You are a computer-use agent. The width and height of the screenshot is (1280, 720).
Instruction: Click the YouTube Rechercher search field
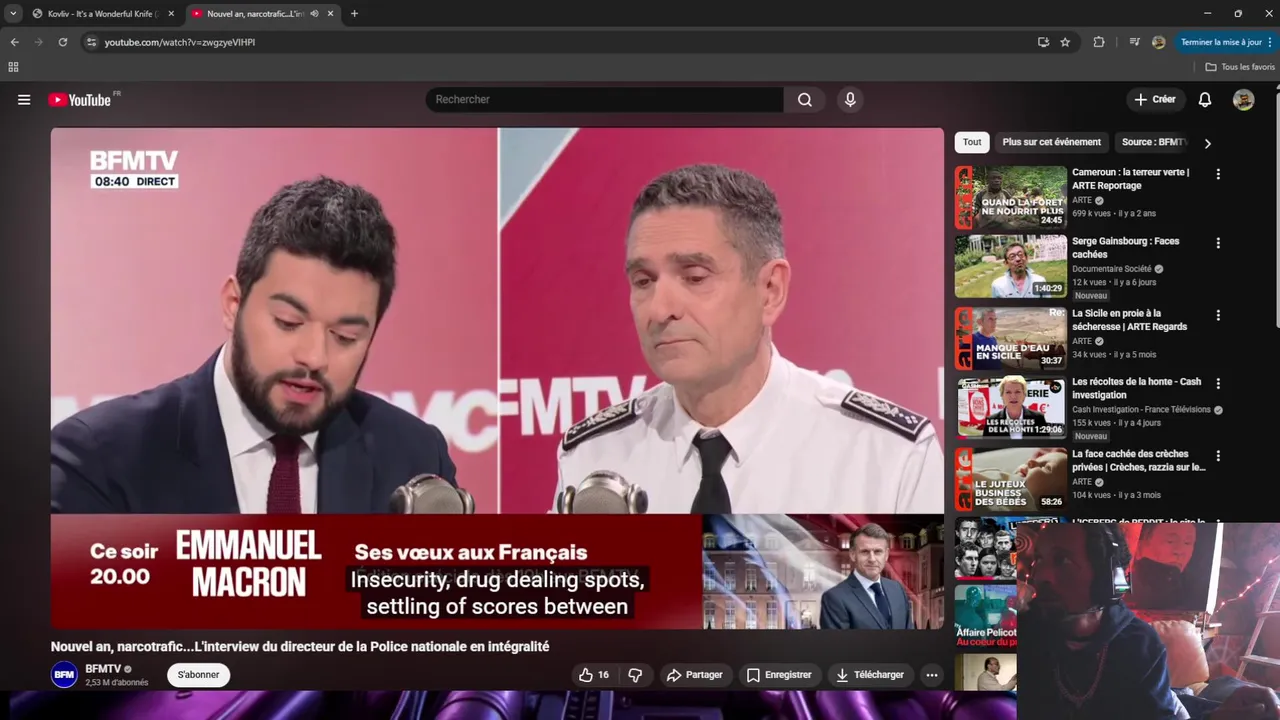tap(605, 100)
